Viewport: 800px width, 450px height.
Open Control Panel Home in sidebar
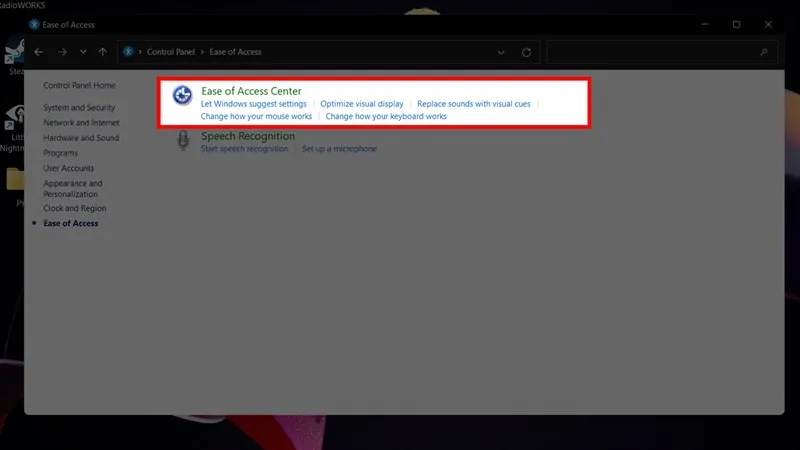click(x=79, y=86)
